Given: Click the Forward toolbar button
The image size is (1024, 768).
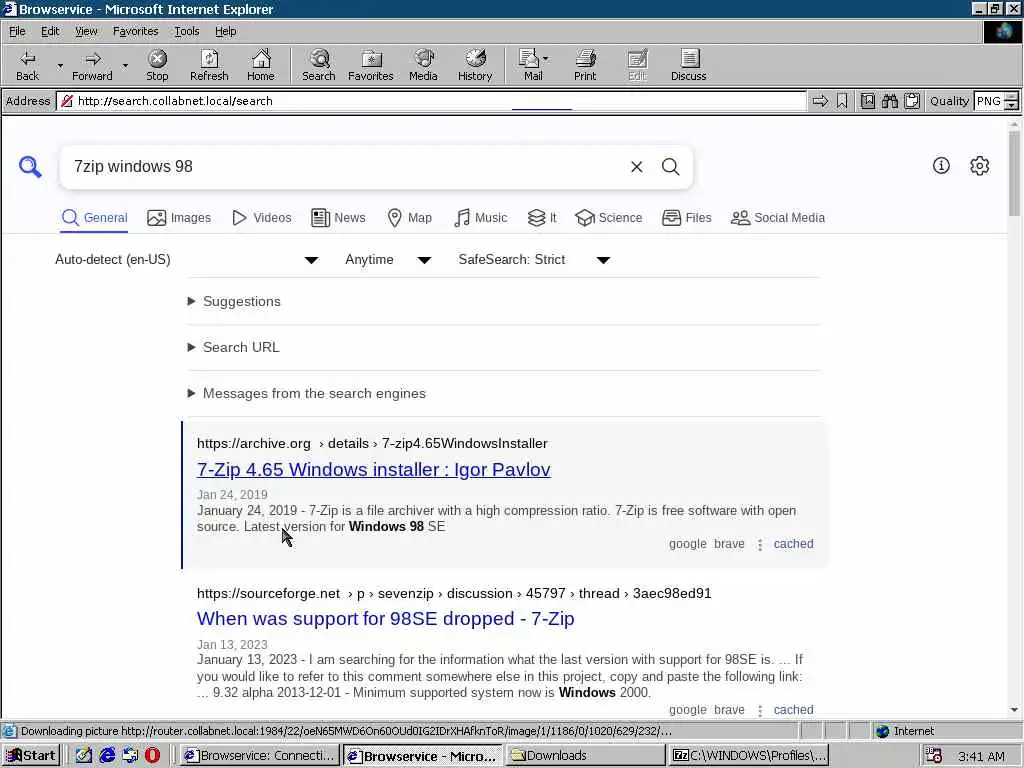Looking at the screenshot, I should coord(92,65).
